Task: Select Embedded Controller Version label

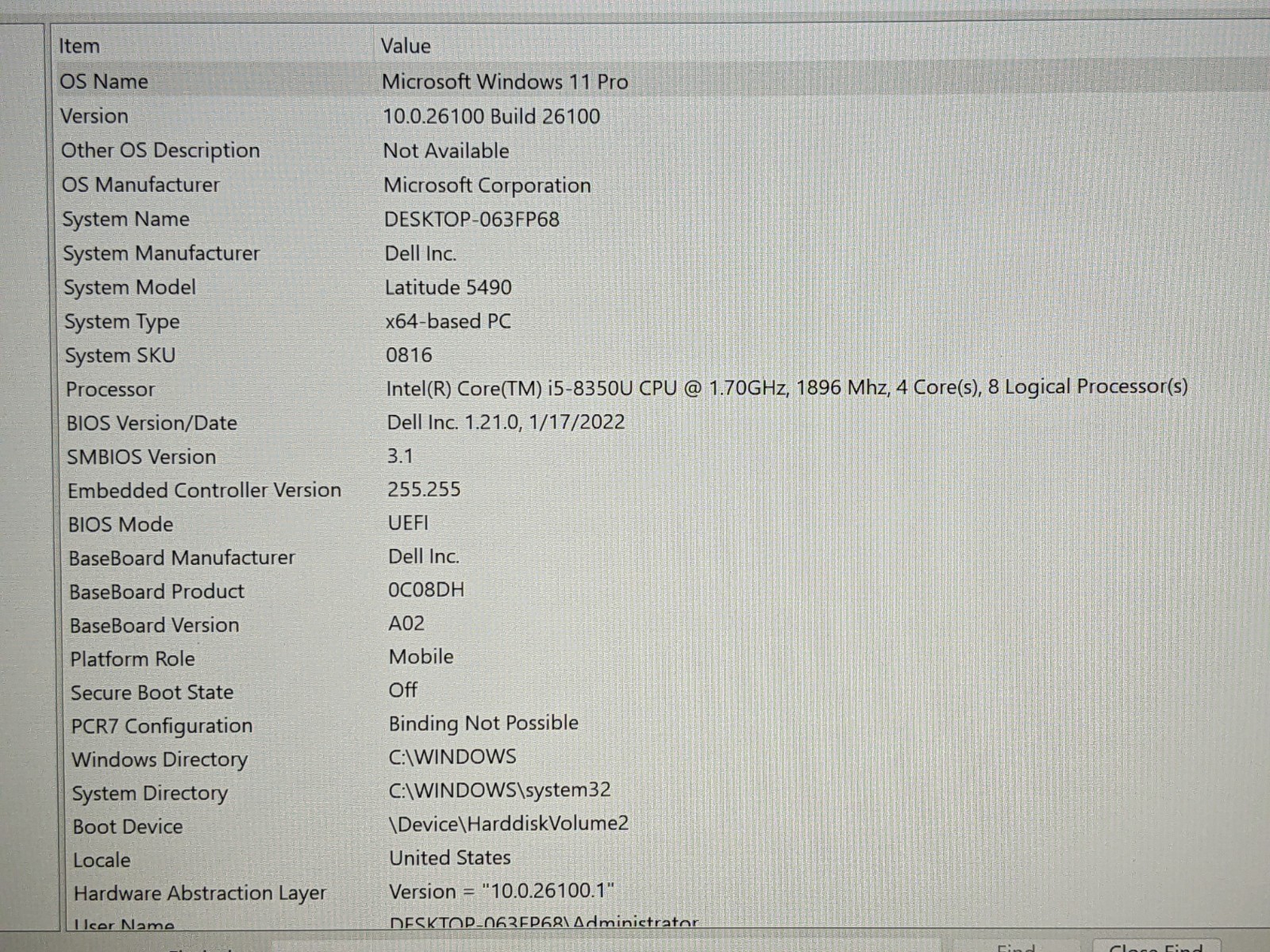Action: 205,490
